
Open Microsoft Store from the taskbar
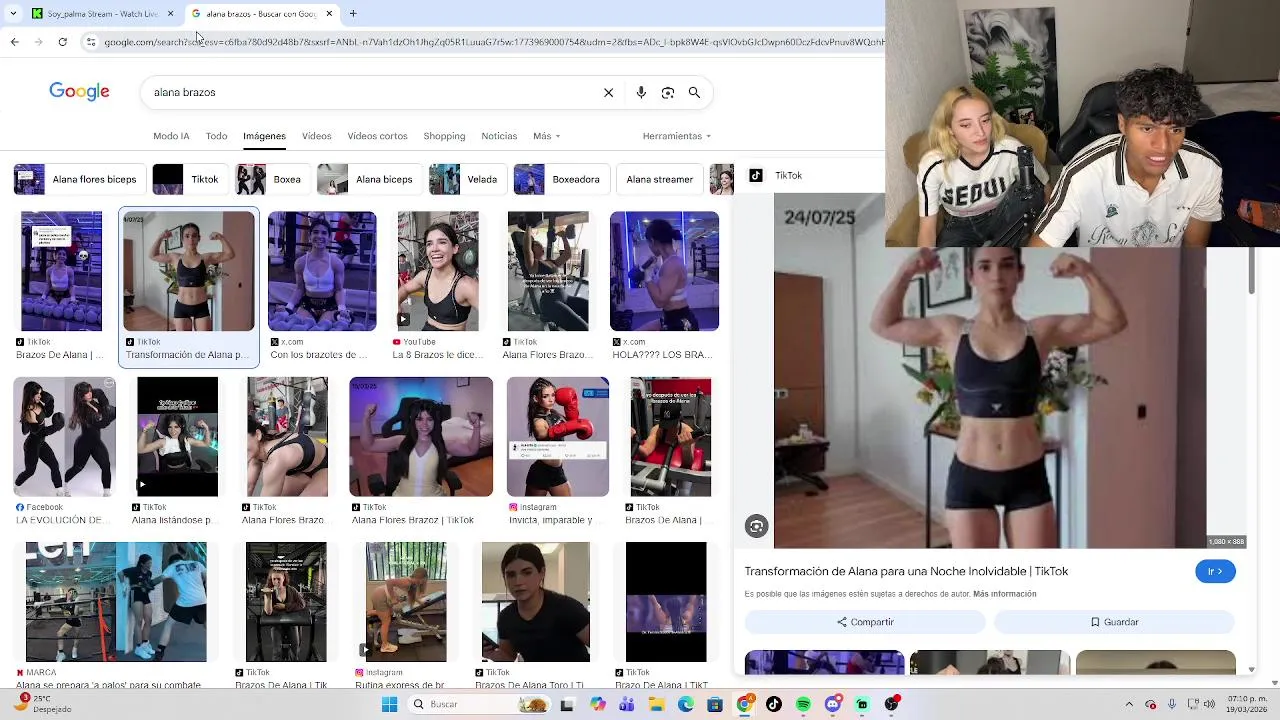coord(715,704)
